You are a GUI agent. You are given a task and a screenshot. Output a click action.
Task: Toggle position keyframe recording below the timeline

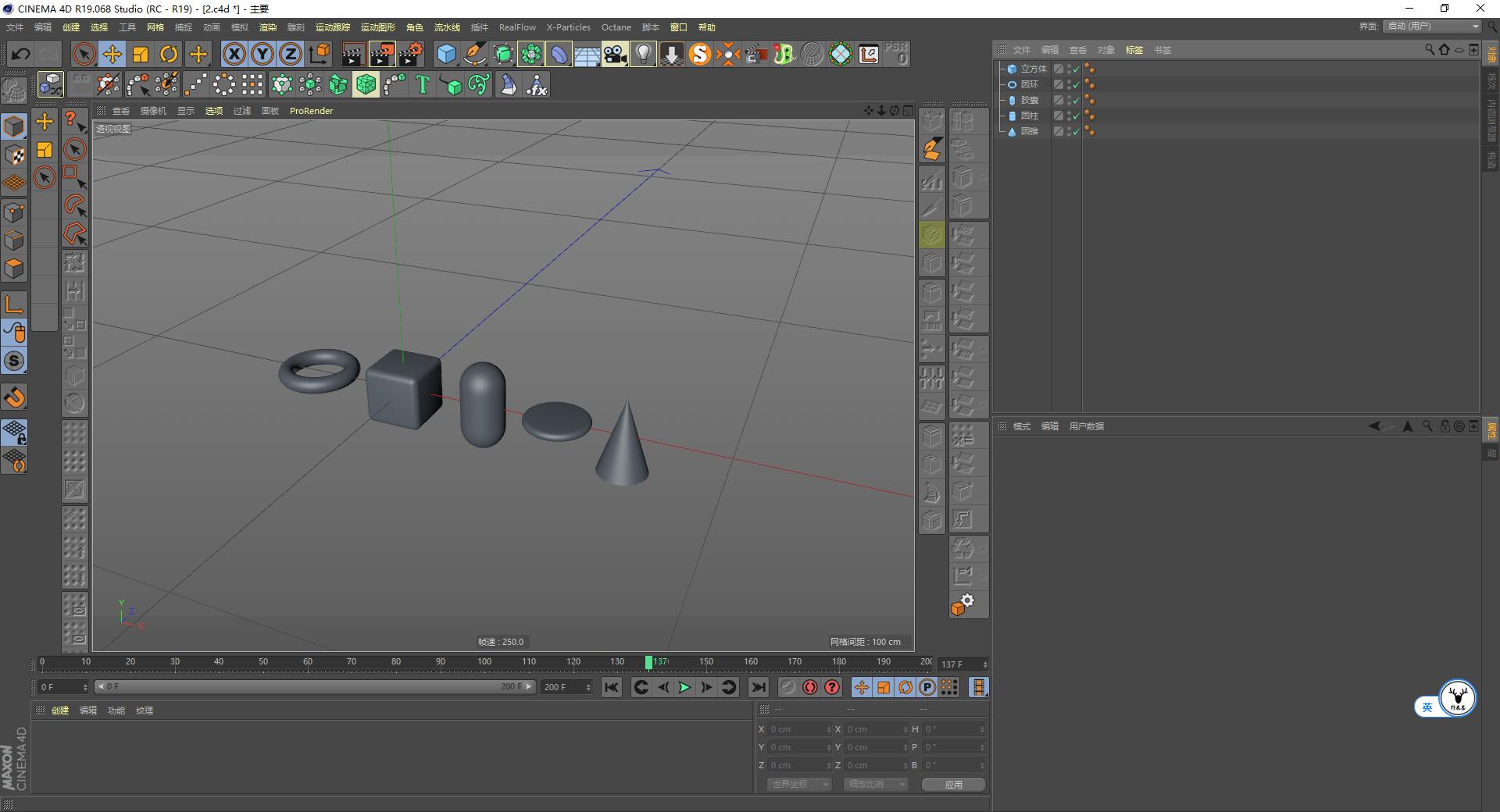[862, 688]
